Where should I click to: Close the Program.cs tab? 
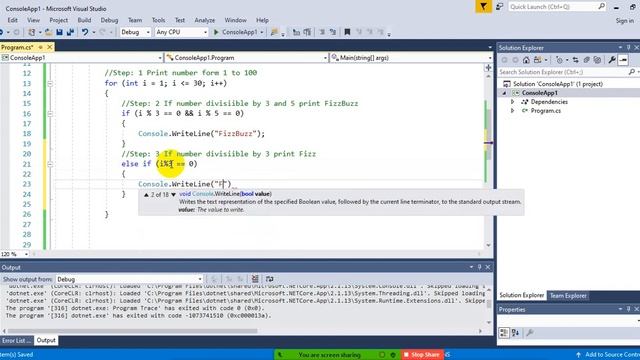point(49,47)
